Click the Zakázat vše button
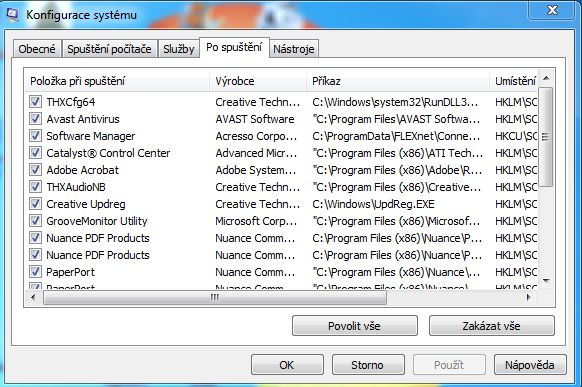Viewport: 582px width, 387px height. point(491,326)
